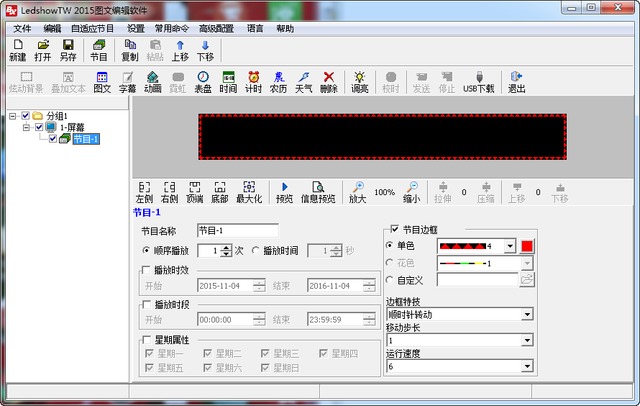This screenshot has height=406, width=640.
Task: Select 节目-1 in the tree
Action: click(86, 139)
